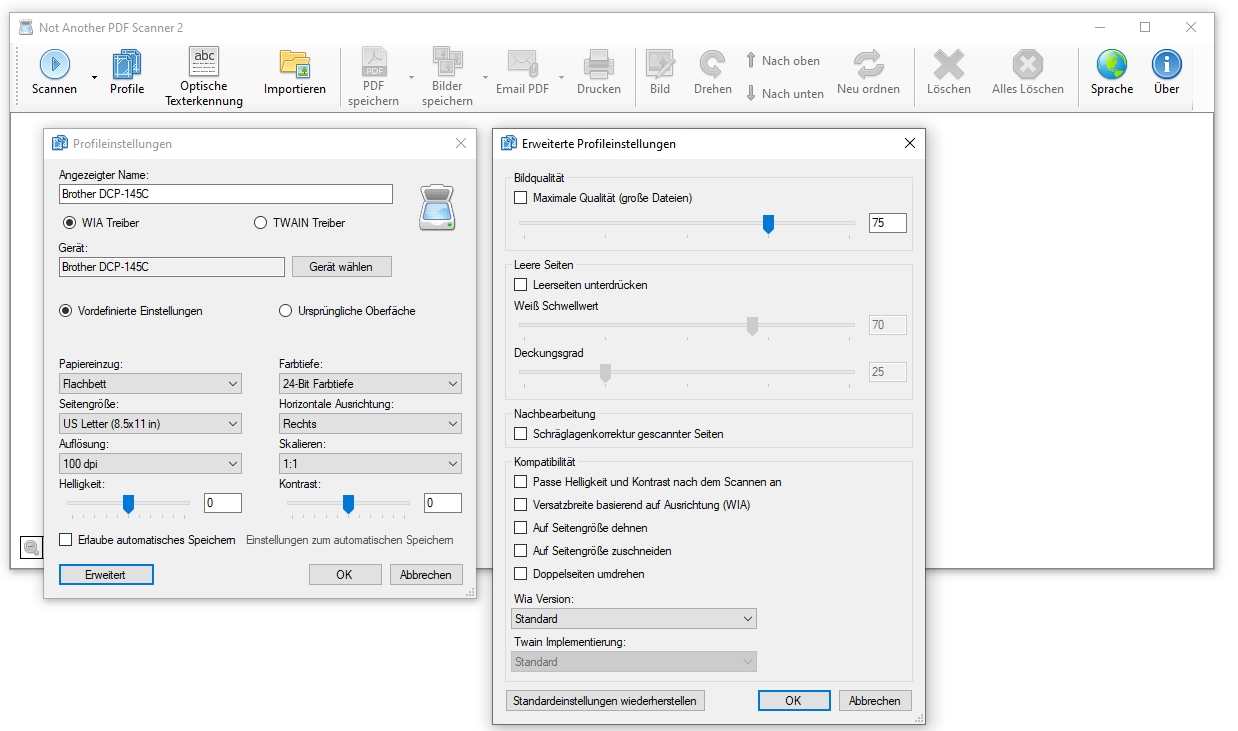Open the Auflösung 100 dpi dropdown
The width and height of the screenshot is (1238, 731).
pyautogui.click(x=150, y=464)
